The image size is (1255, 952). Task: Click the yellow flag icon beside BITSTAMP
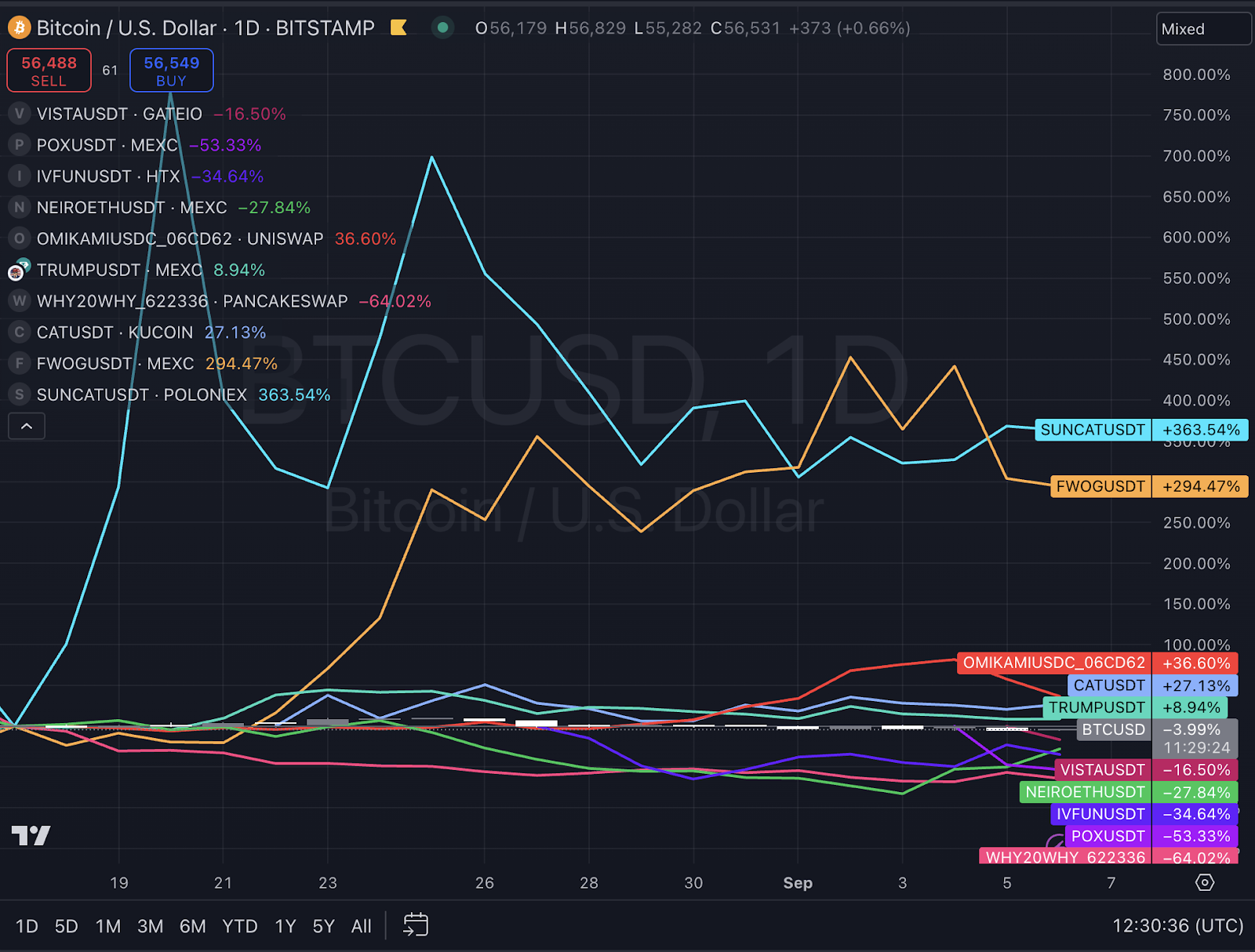(x=398, y=28)
